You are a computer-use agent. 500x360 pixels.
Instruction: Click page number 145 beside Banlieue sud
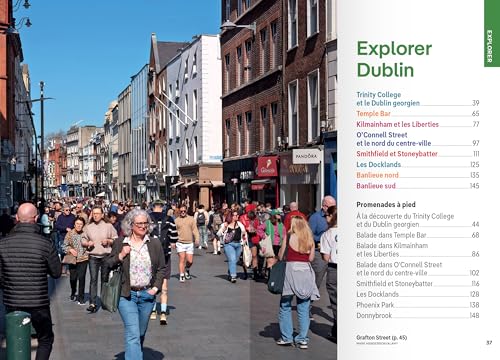475,186
